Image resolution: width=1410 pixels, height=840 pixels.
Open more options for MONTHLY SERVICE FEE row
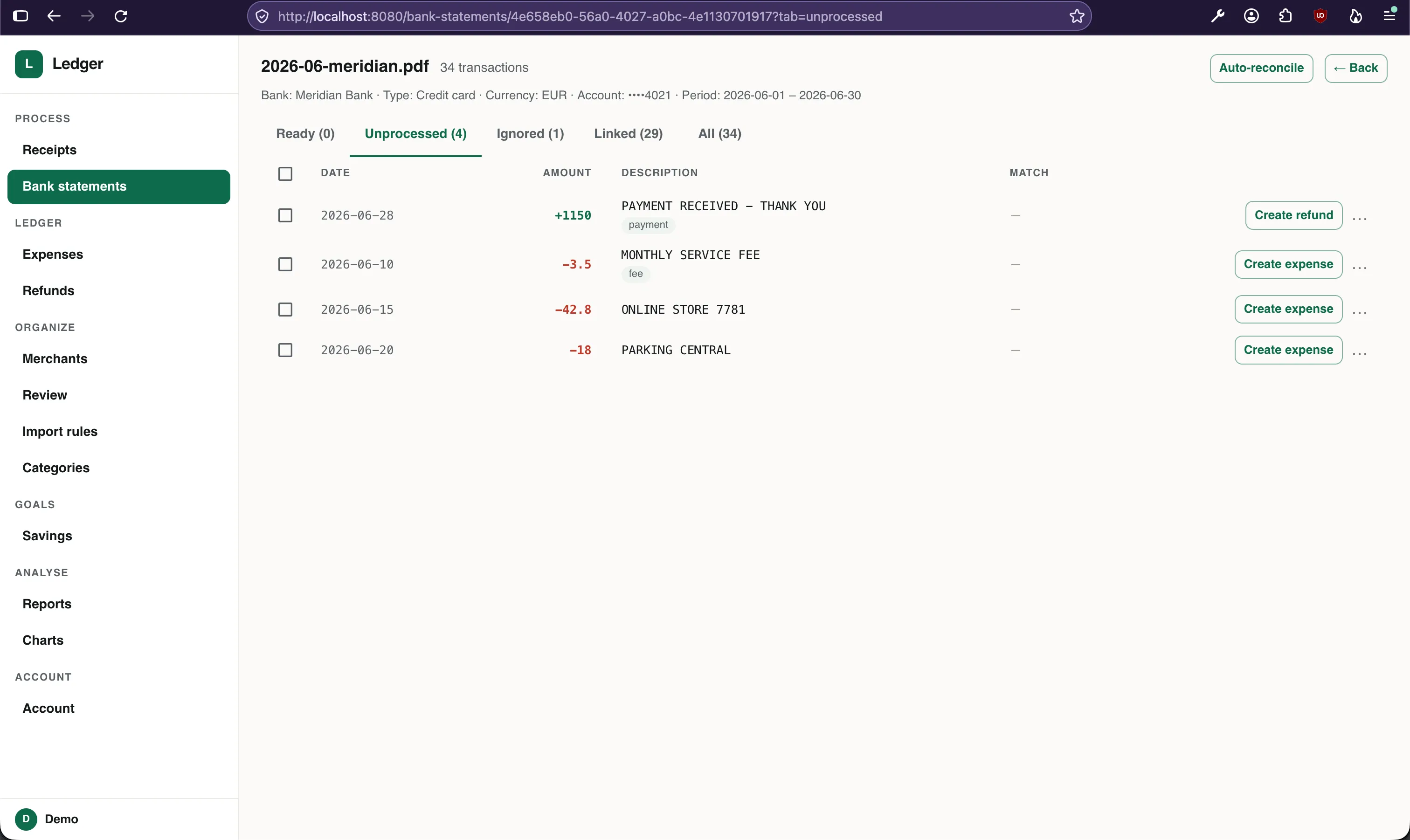coord(1360,267)
